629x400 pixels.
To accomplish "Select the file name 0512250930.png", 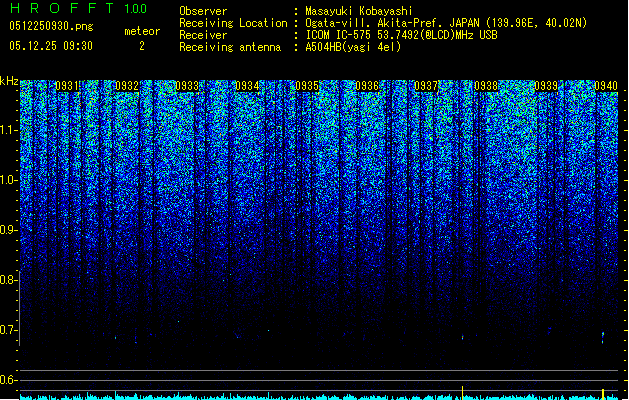I will (x=51, y=26).
